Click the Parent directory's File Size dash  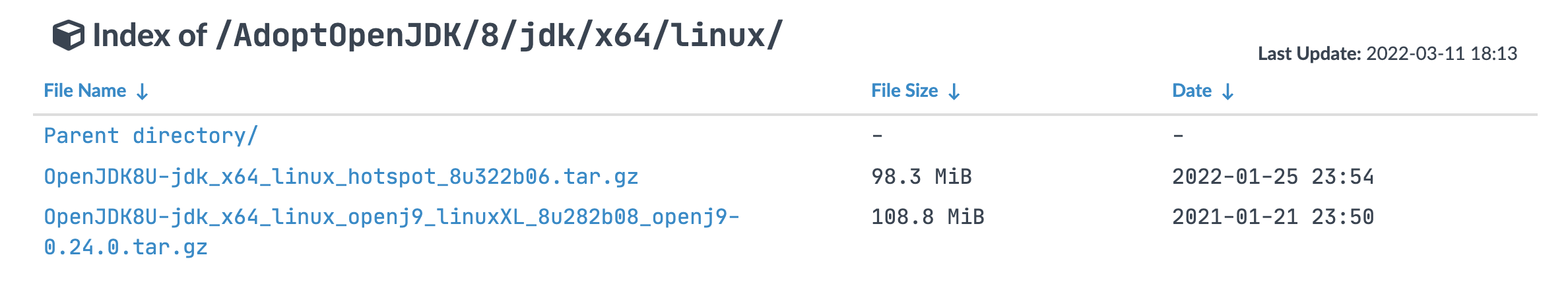click(877, 136)
